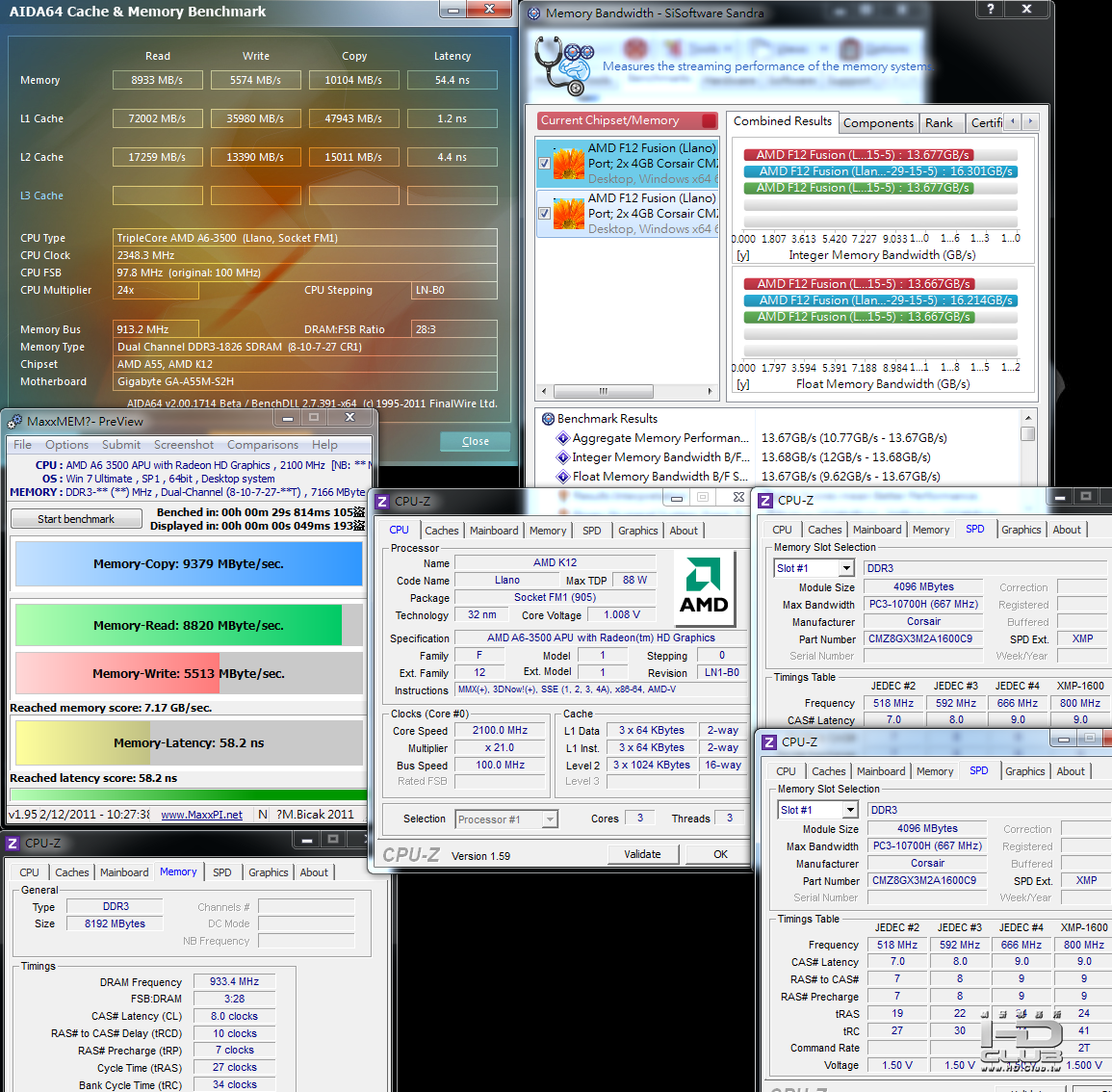Click the Z icon of the CPU-Z Memory-tab window
Viewport: 1112px width, 1092px height.
click(13, 843)
